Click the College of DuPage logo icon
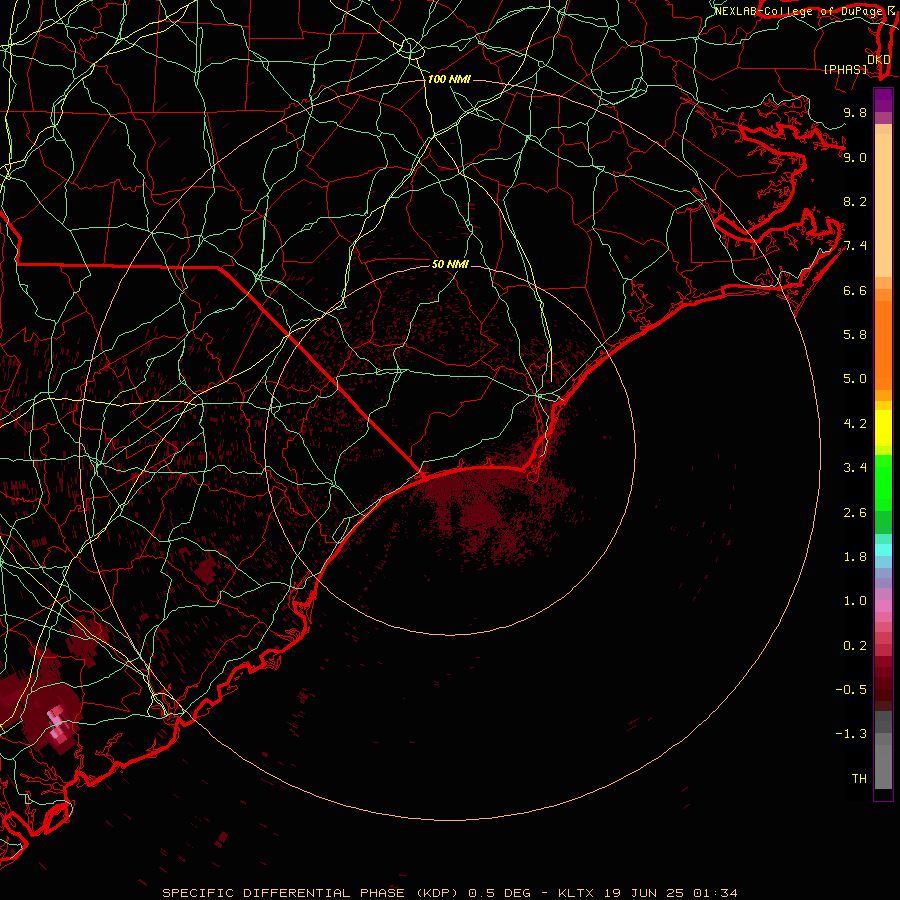This screenshot has height=900, width=900. (891, 10)
